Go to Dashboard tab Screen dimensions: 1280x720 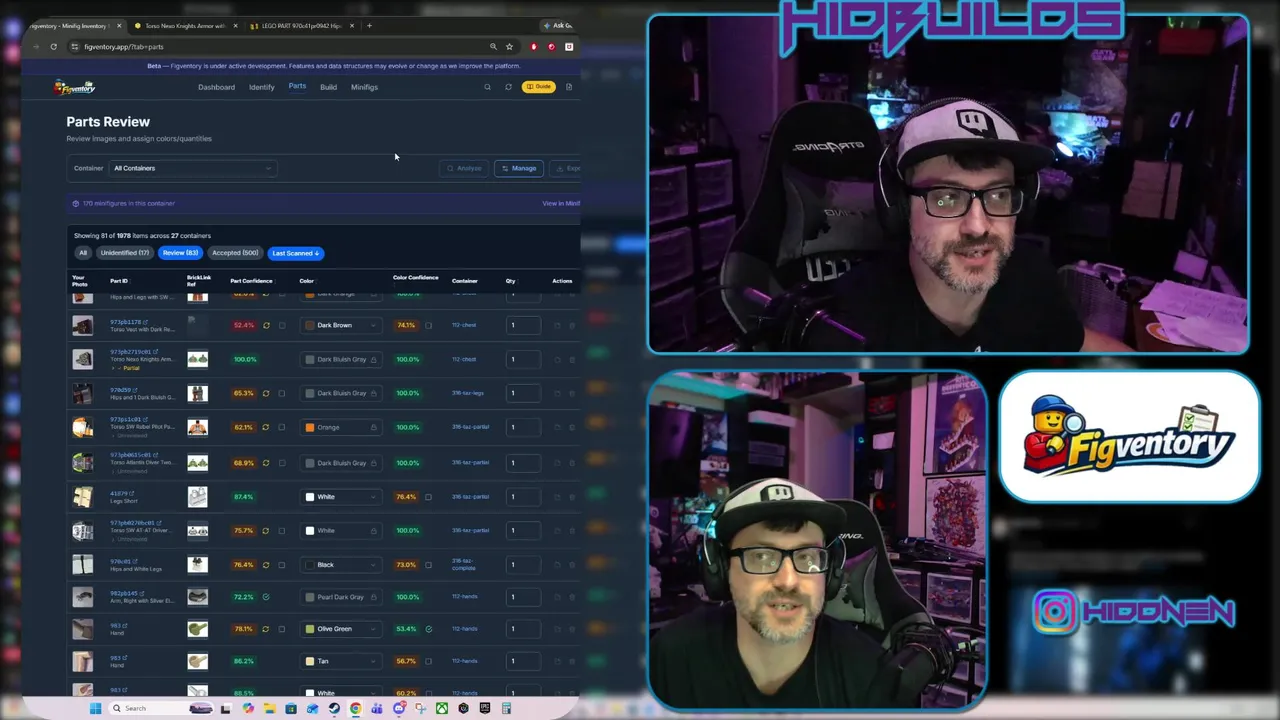pos(216,87)
